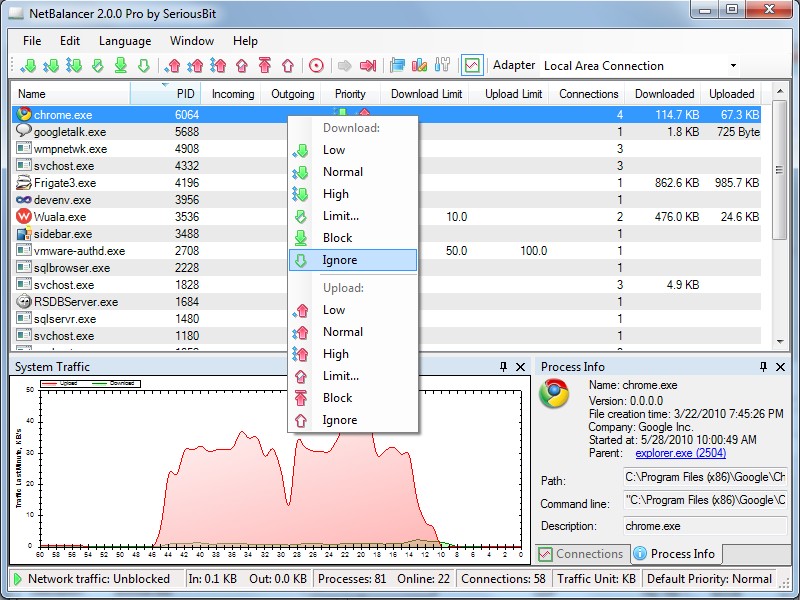Switch to the Connections tab

[x=580, y=554]
